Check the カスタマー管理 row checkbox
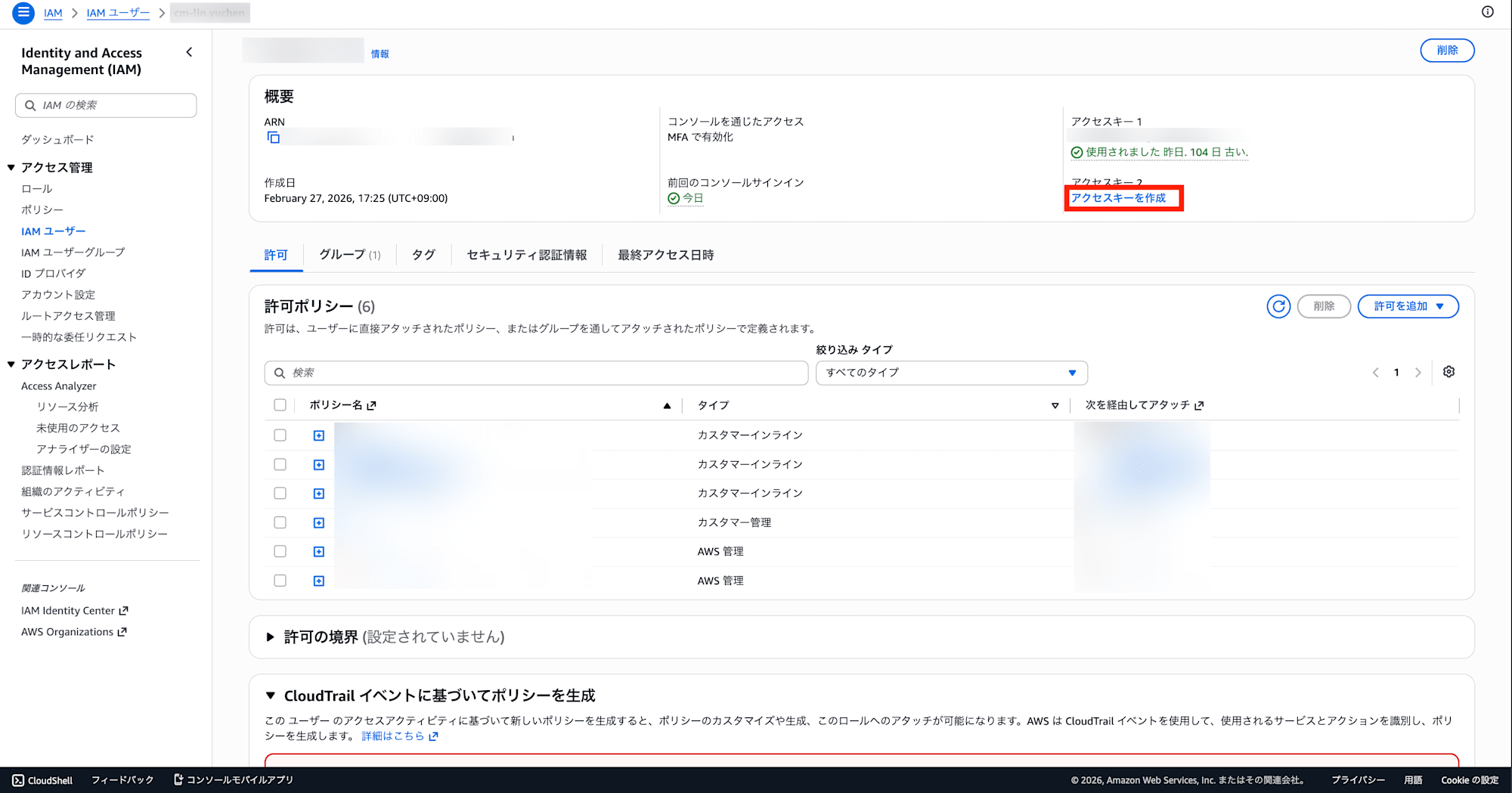1512x793 pixels. tap(280, 522)
